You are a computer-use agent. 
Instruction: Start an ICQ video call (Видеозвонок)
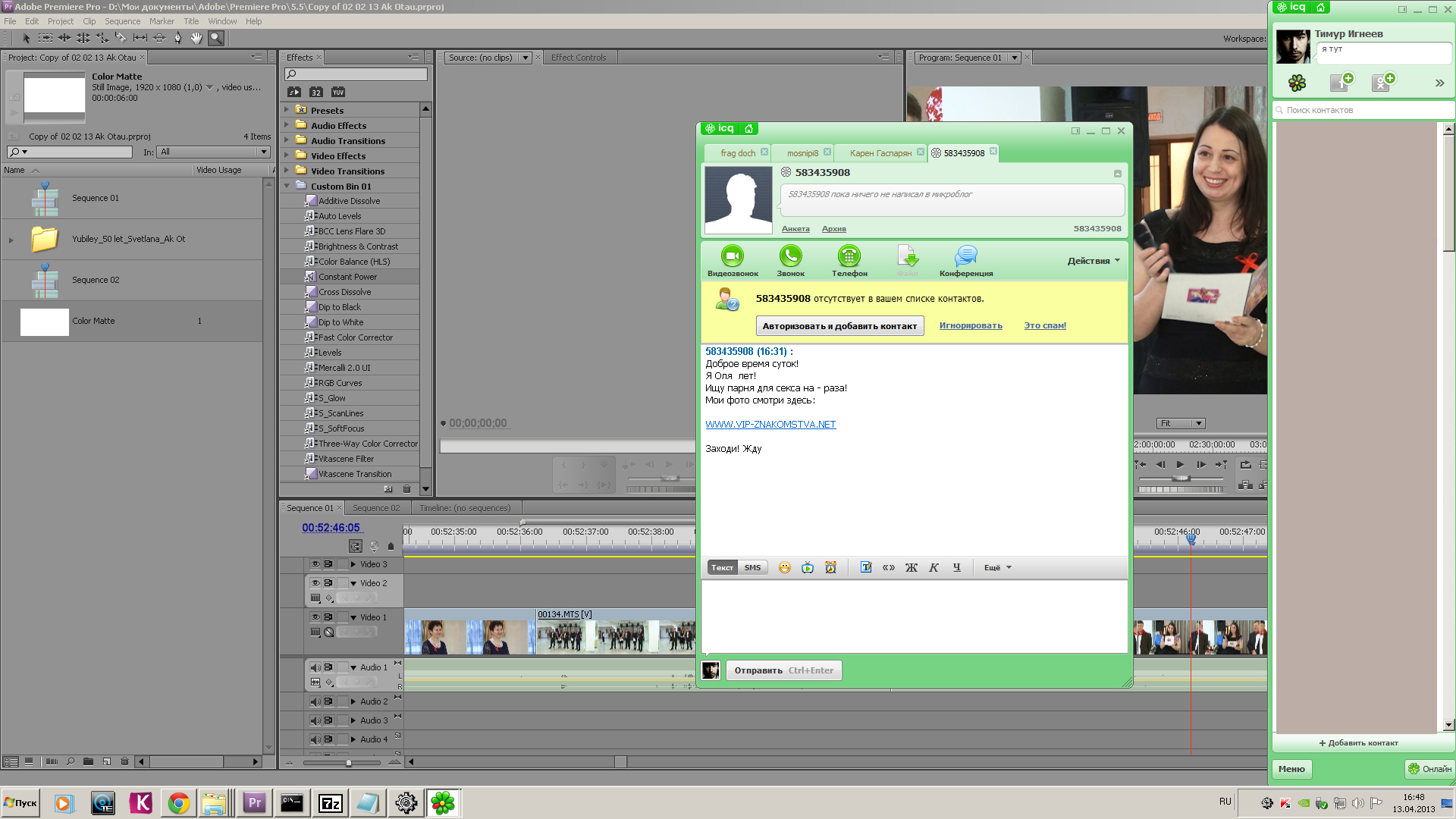point(733,261)
